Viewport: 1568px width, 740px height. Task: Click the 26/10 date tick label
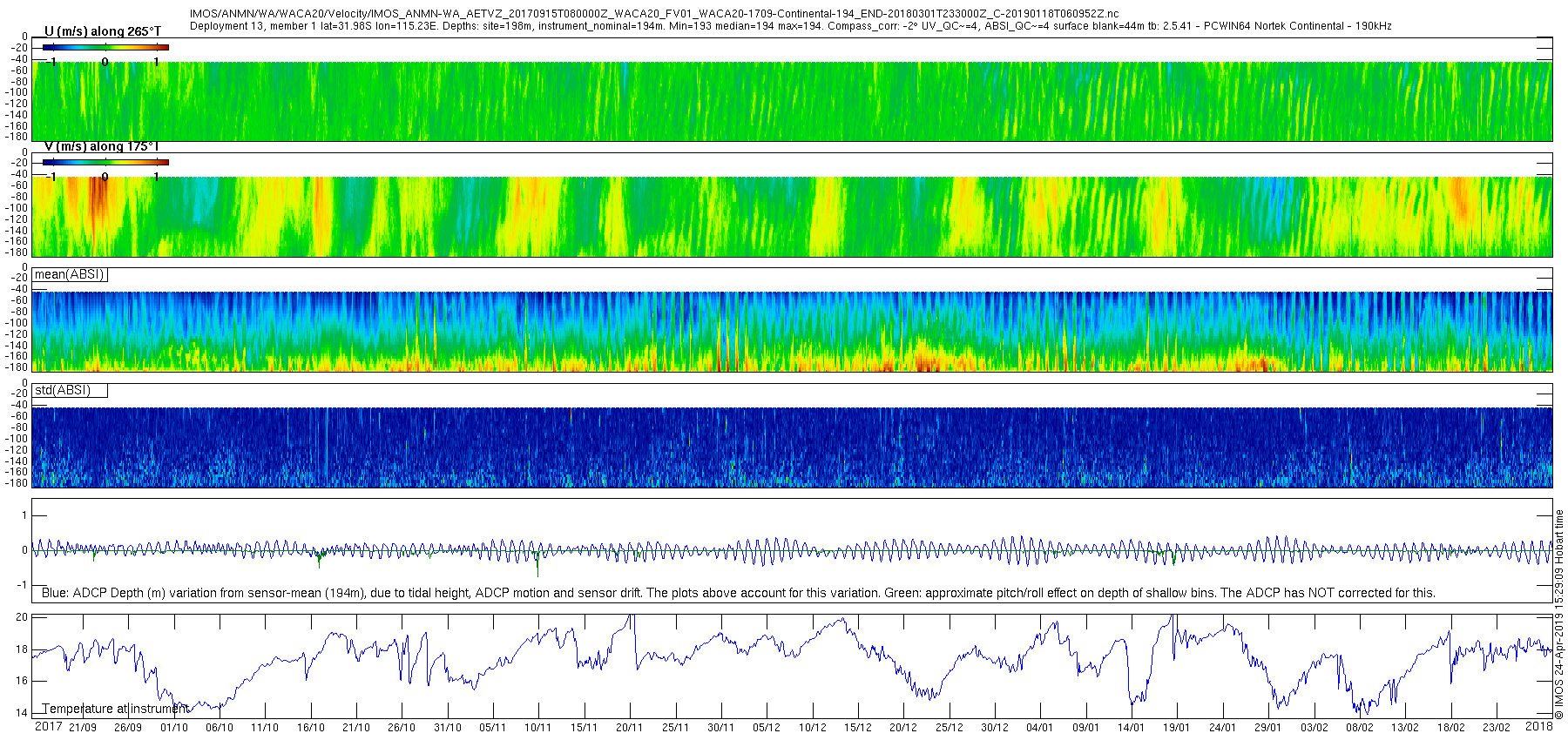click(402, 728)
